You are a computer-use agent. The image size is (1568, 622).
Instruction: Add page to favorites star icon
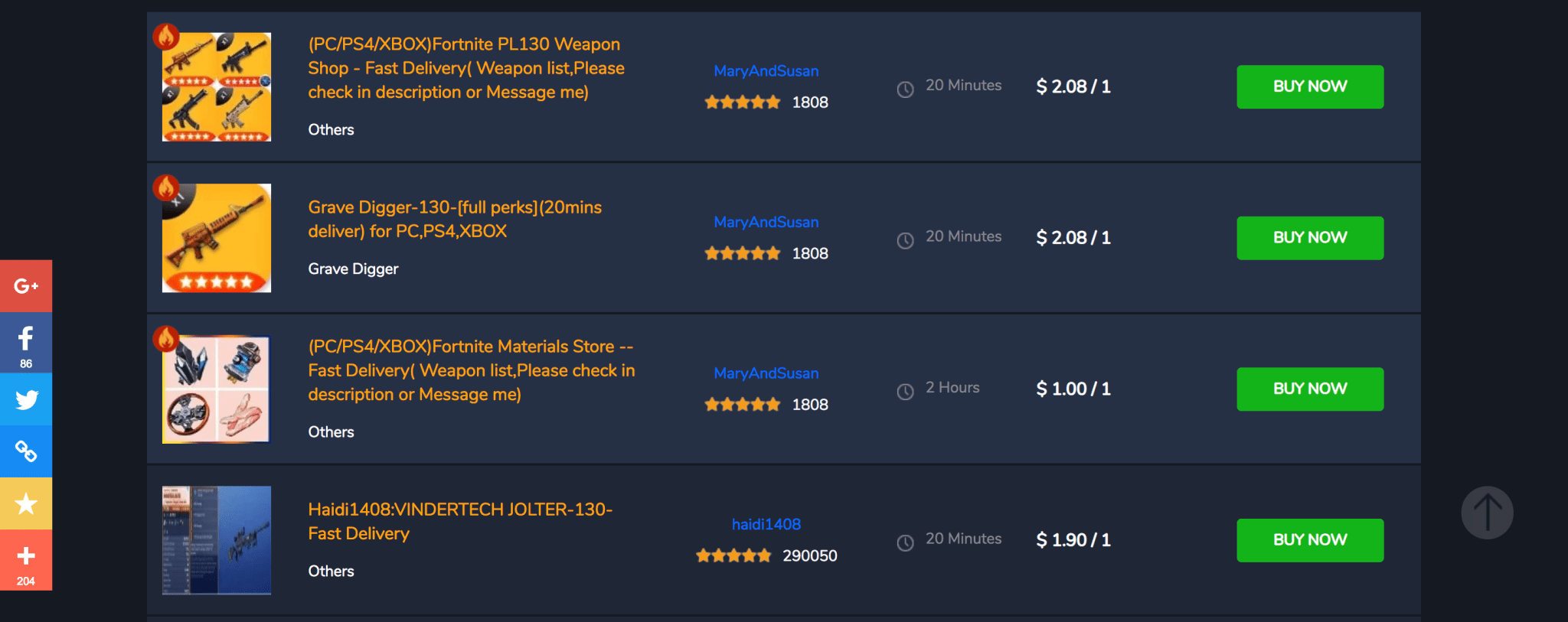pos(26,503)
